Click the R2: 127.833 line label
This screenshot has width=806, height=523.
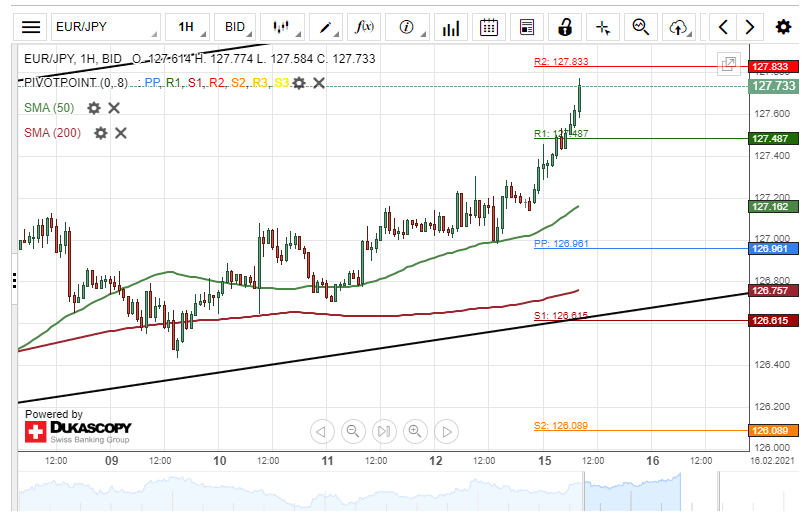click(561, 62)
